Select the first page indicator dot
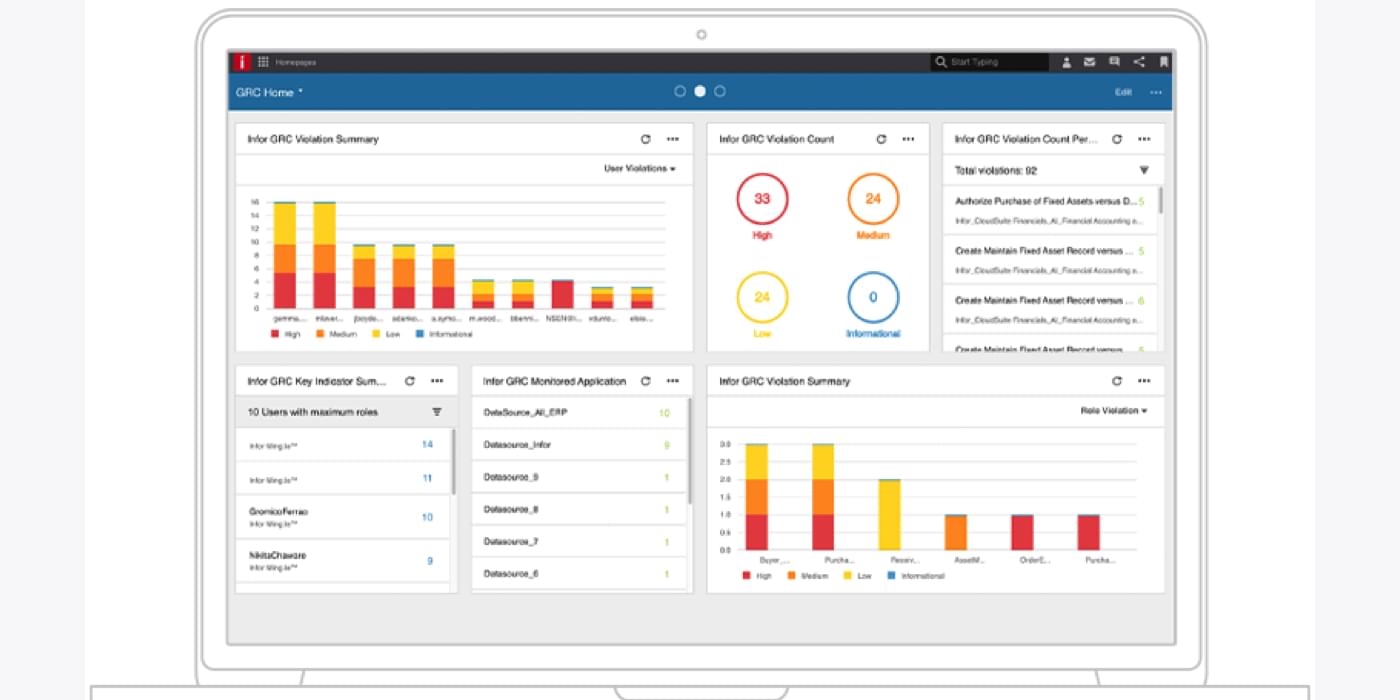 (680, 91)
